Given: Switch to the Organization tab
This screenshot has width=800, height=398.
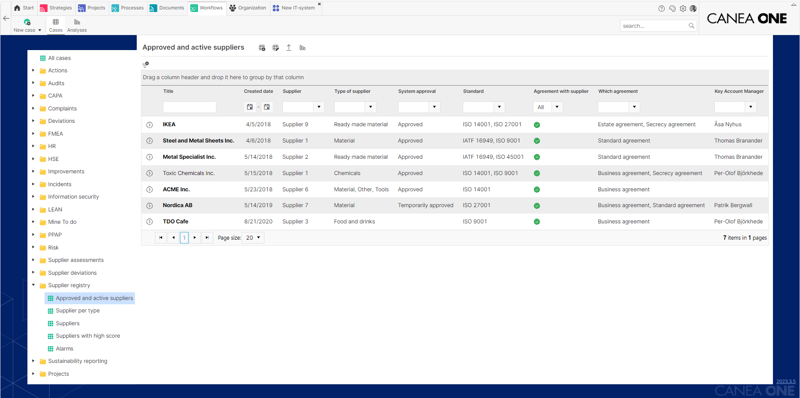Looking at the screenshot, I should [x=248, y=8].
